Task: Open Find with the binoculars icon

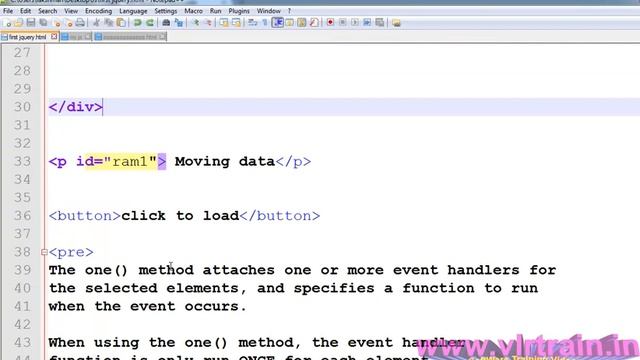Action: click(166, 23)
